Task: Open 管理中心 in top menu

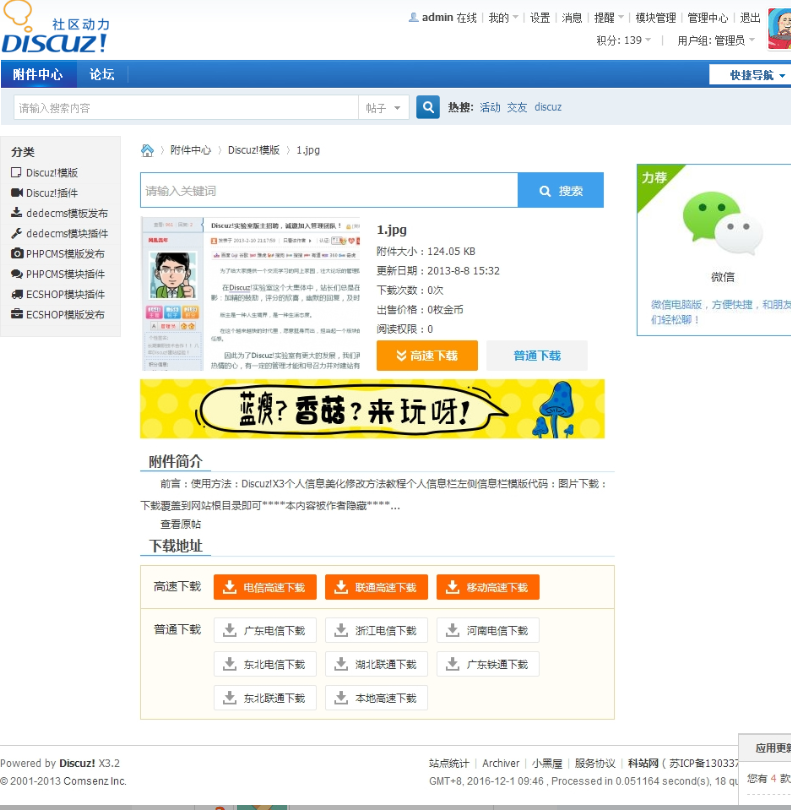Action: click(708, 18)
